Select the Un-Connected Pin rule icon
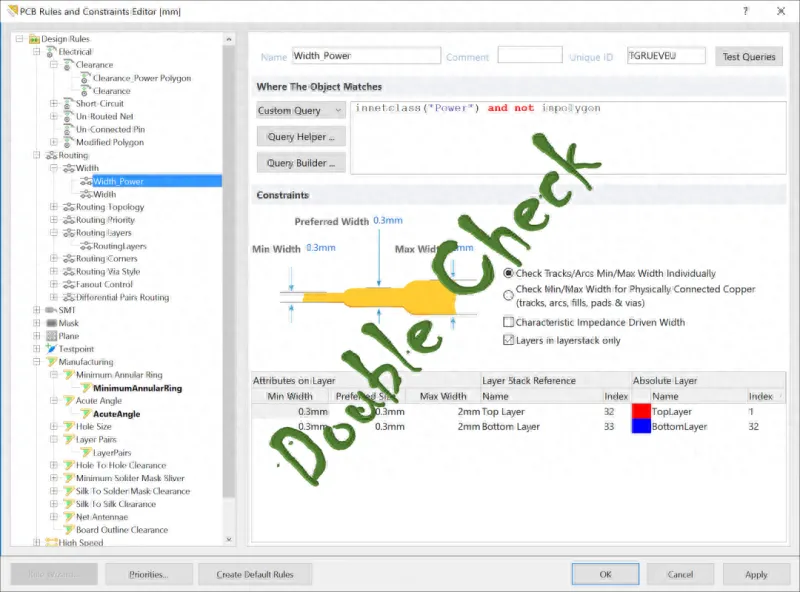 click(66, 128)
